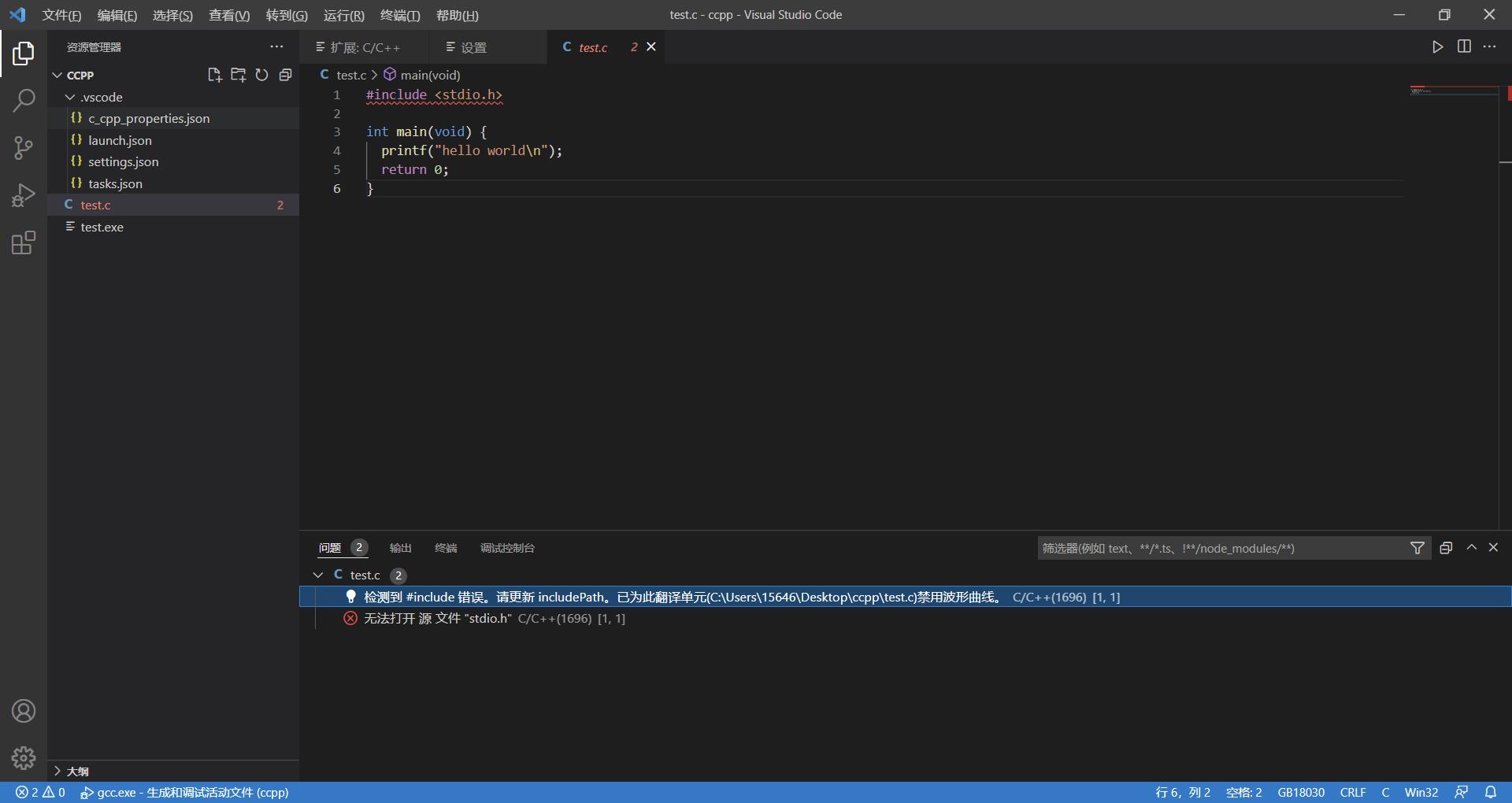Open the 终端(T) menu
Image resolution: width=1512 pixels, height=803 pixels.
coord(400,15)
